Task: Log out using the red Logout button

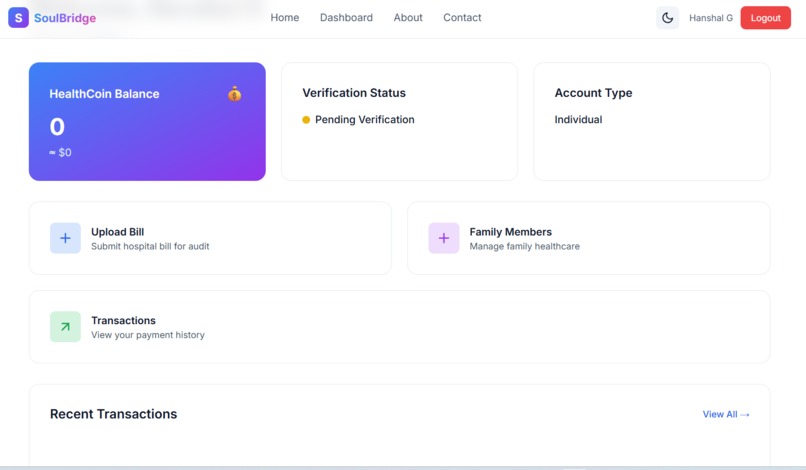Action: click(x=765, y=18)
